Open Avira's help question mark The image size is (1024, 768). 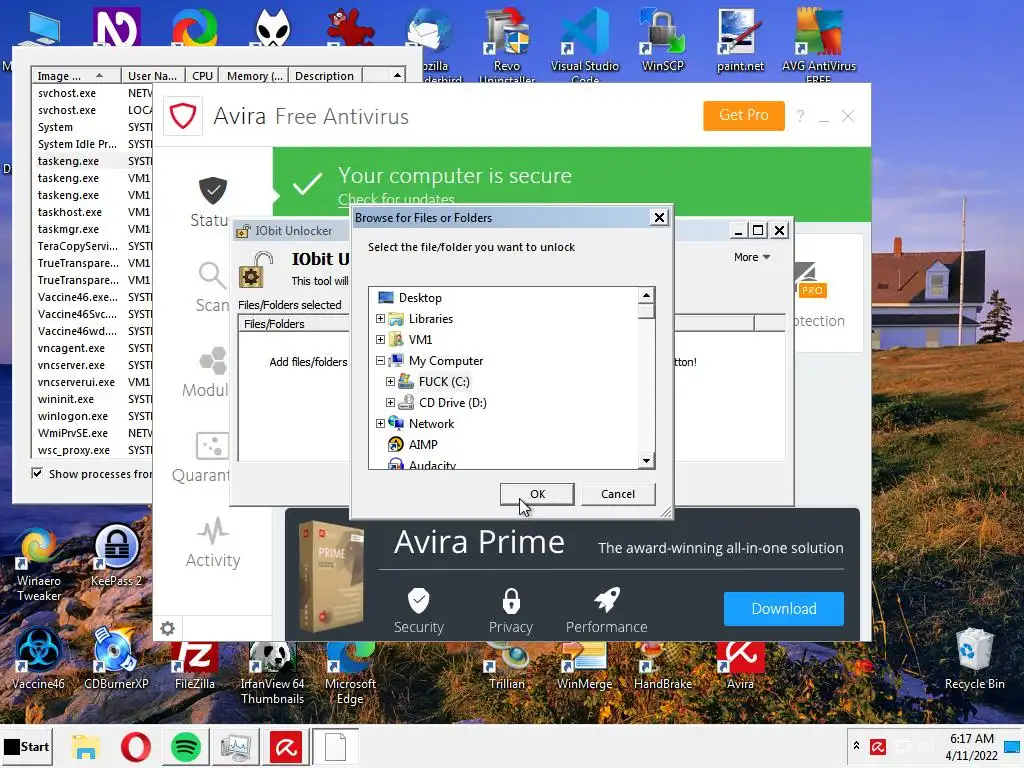800,116
